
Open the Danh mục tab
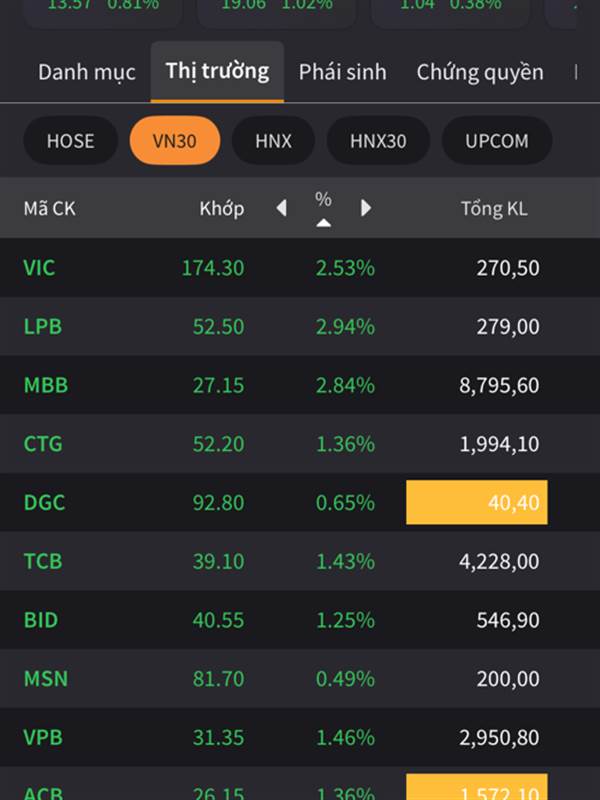(87, 72)
